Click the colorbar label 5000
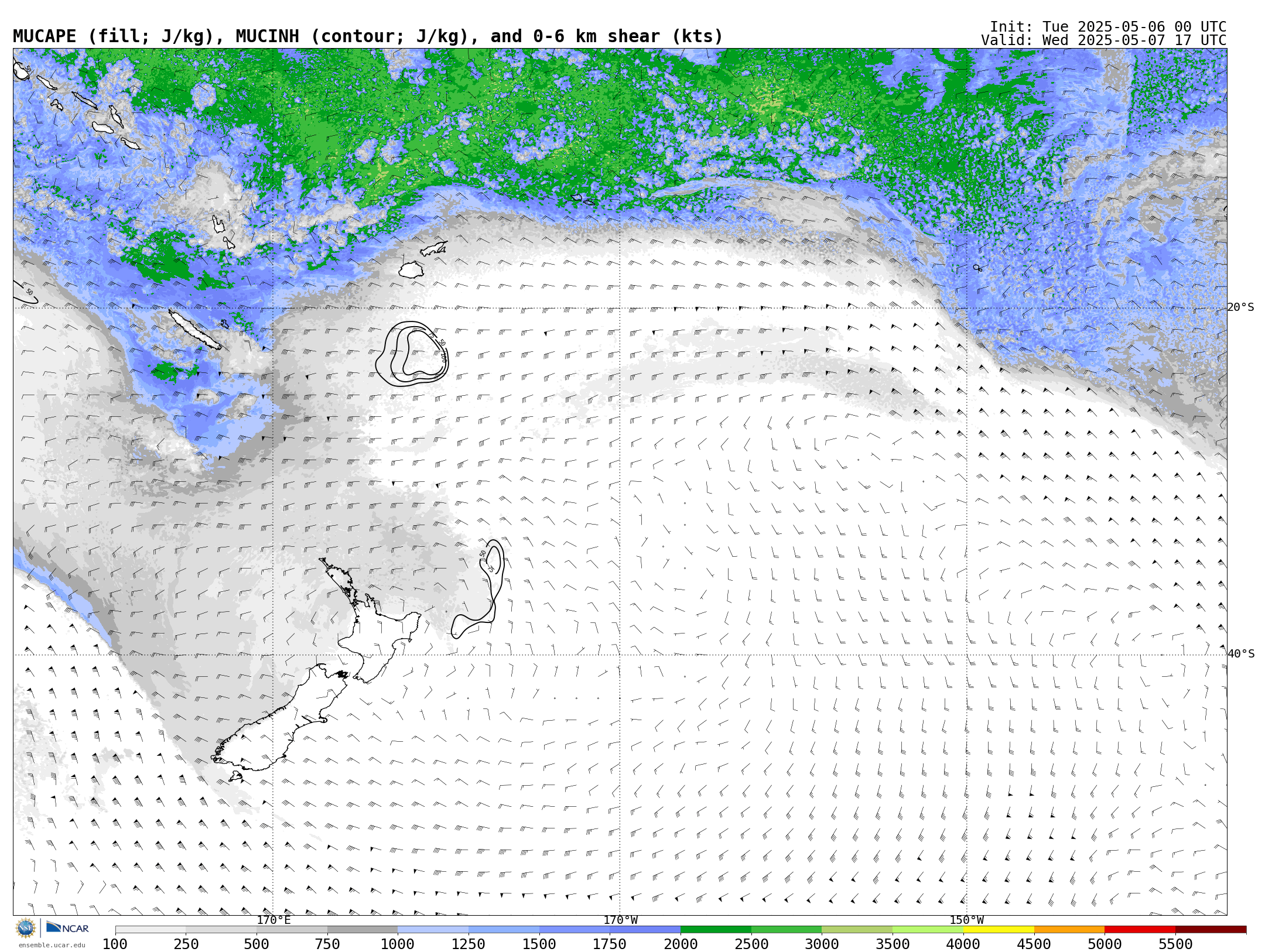1265x952 pixels. click(x=1105, y=944)
